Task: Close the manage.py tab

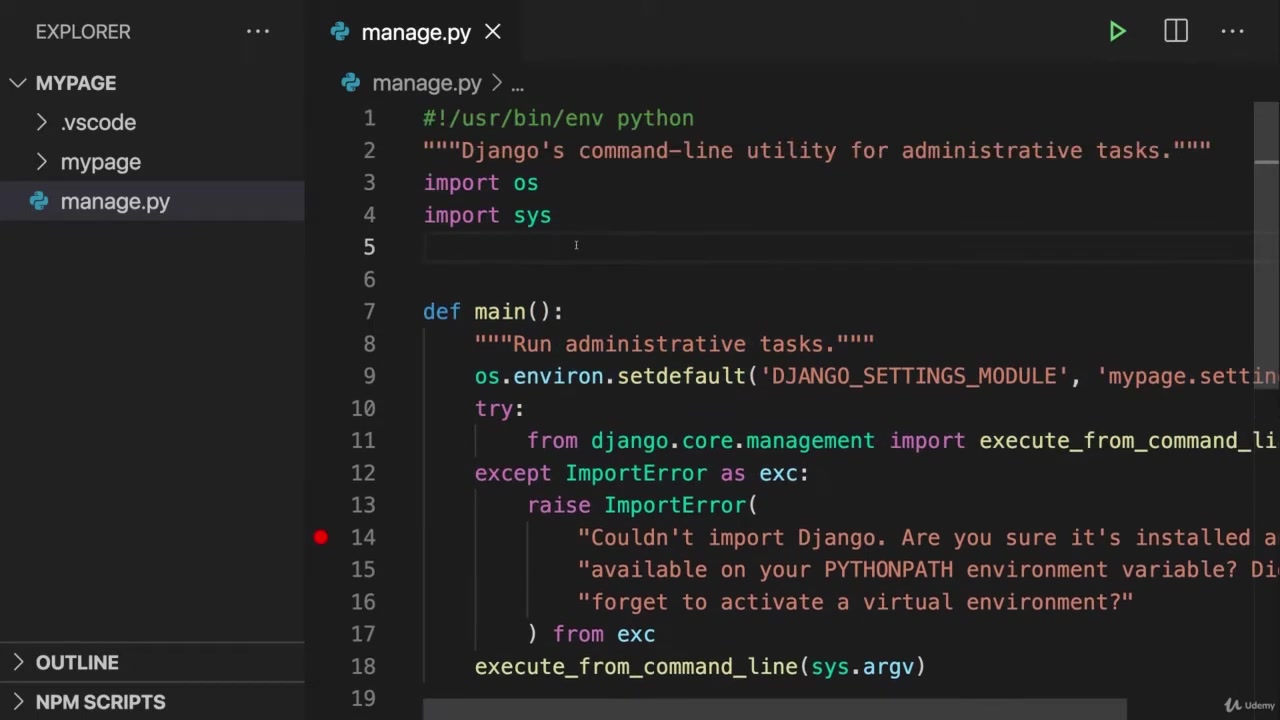Action: (493, 32)
